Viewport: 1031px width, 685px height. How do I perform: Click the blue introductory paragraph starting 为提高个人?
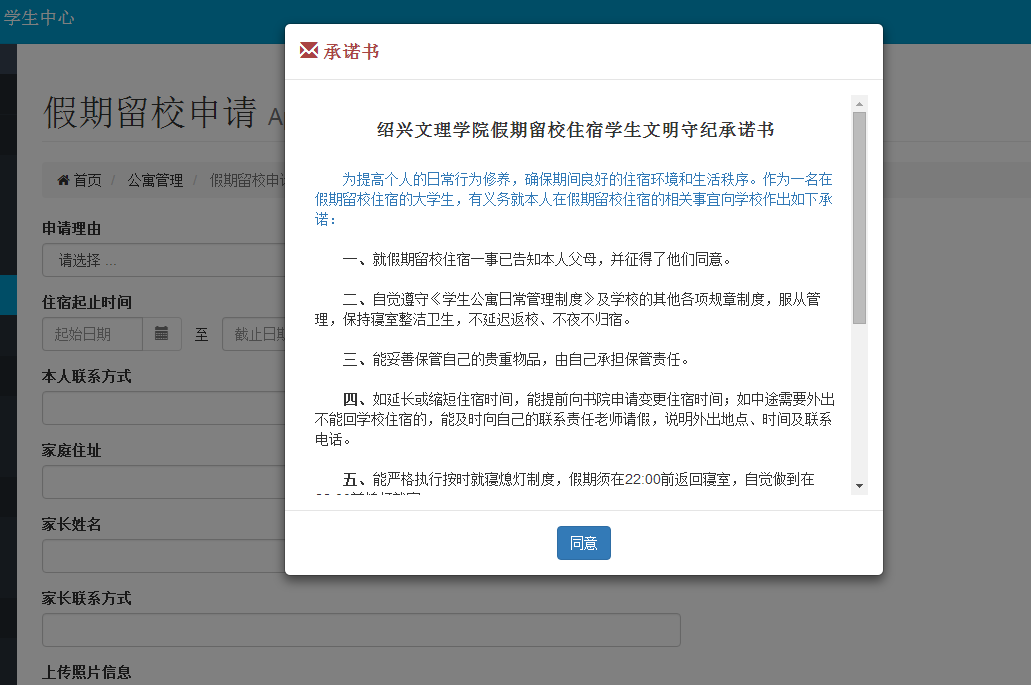pos(574,199)
